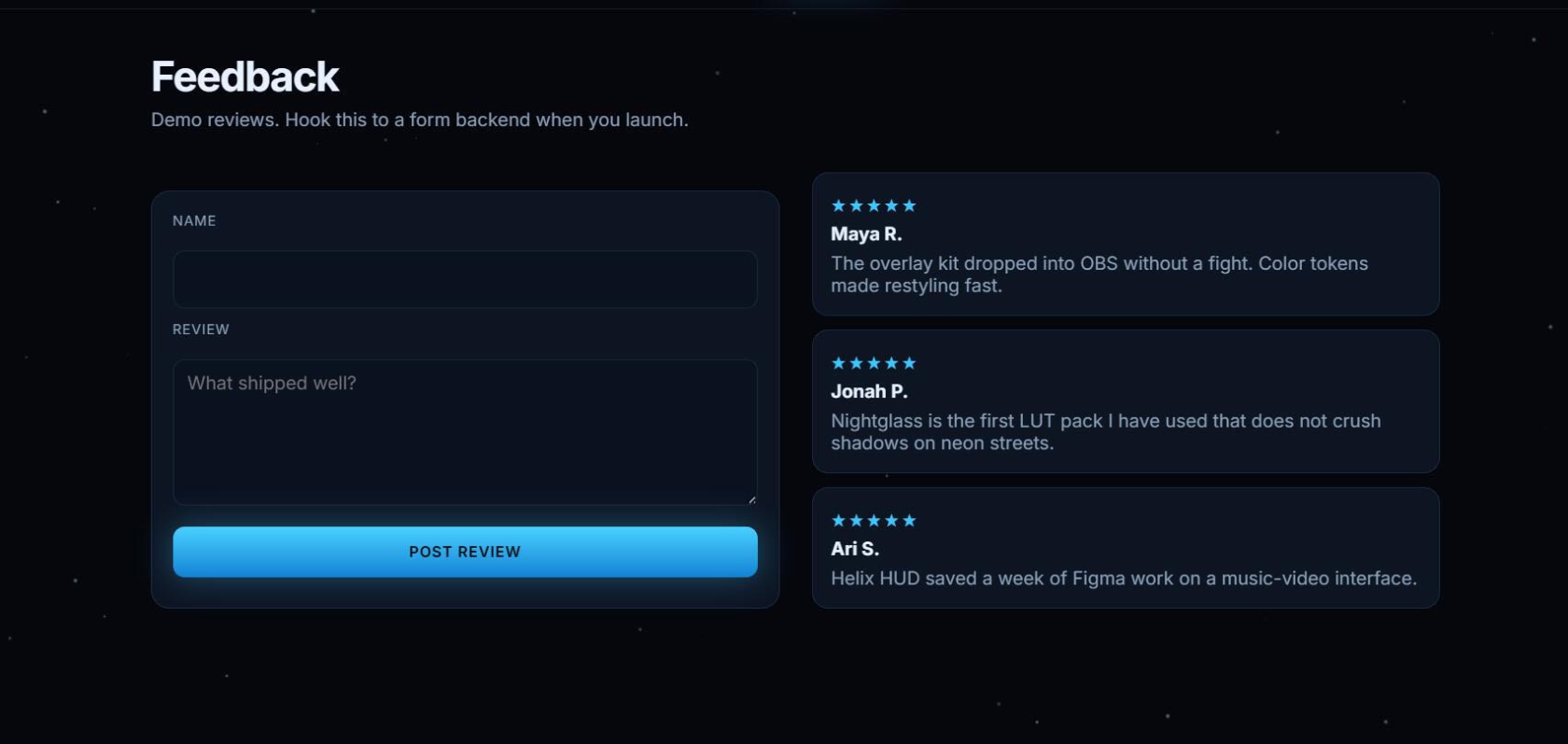Select the first star in Maya R.'s review
Screen dimensions: 1568x744
pos(838,205)
